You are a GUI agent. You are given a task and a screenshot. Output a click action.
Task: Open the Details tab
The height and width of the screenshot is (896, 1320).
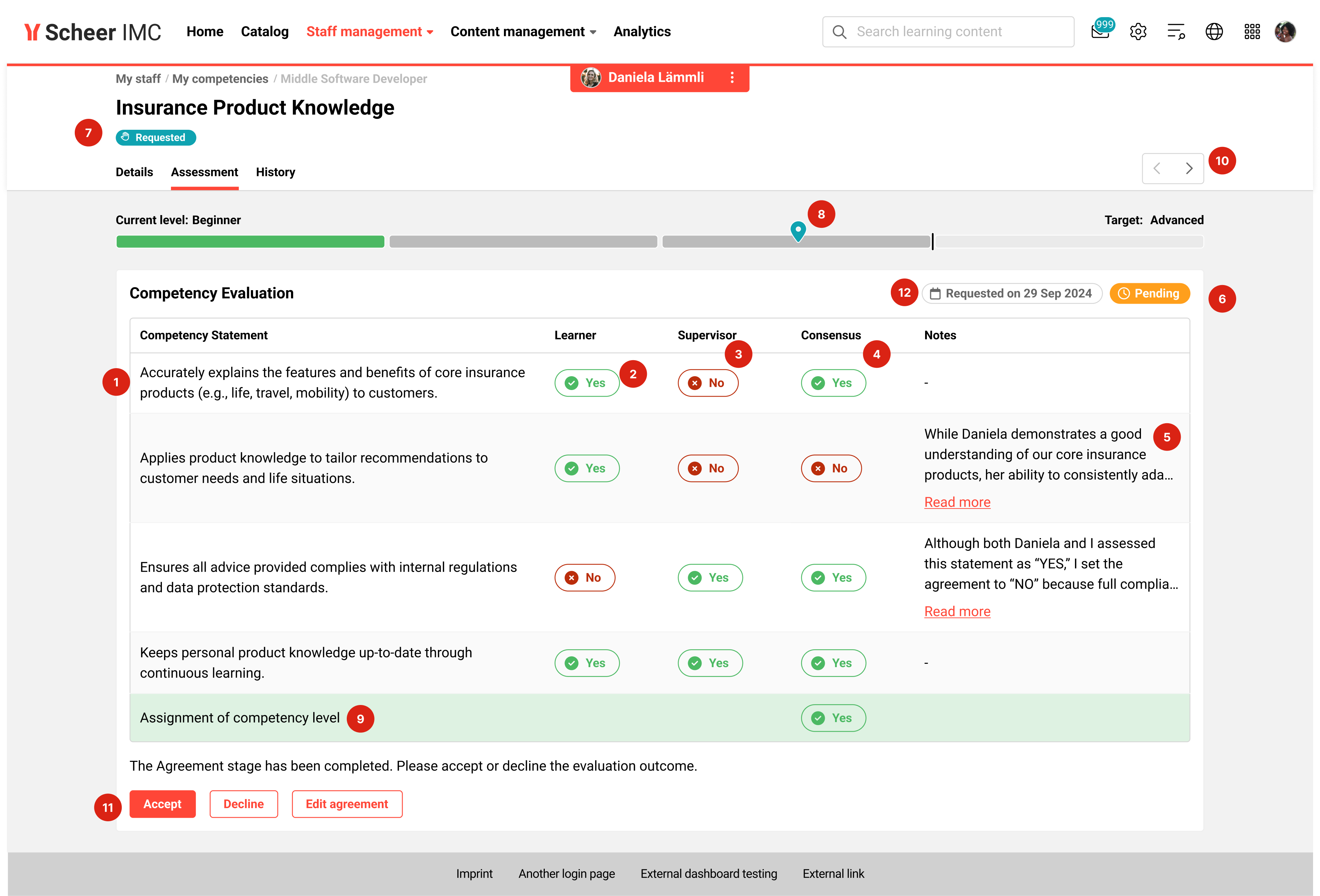coord(134,172)
